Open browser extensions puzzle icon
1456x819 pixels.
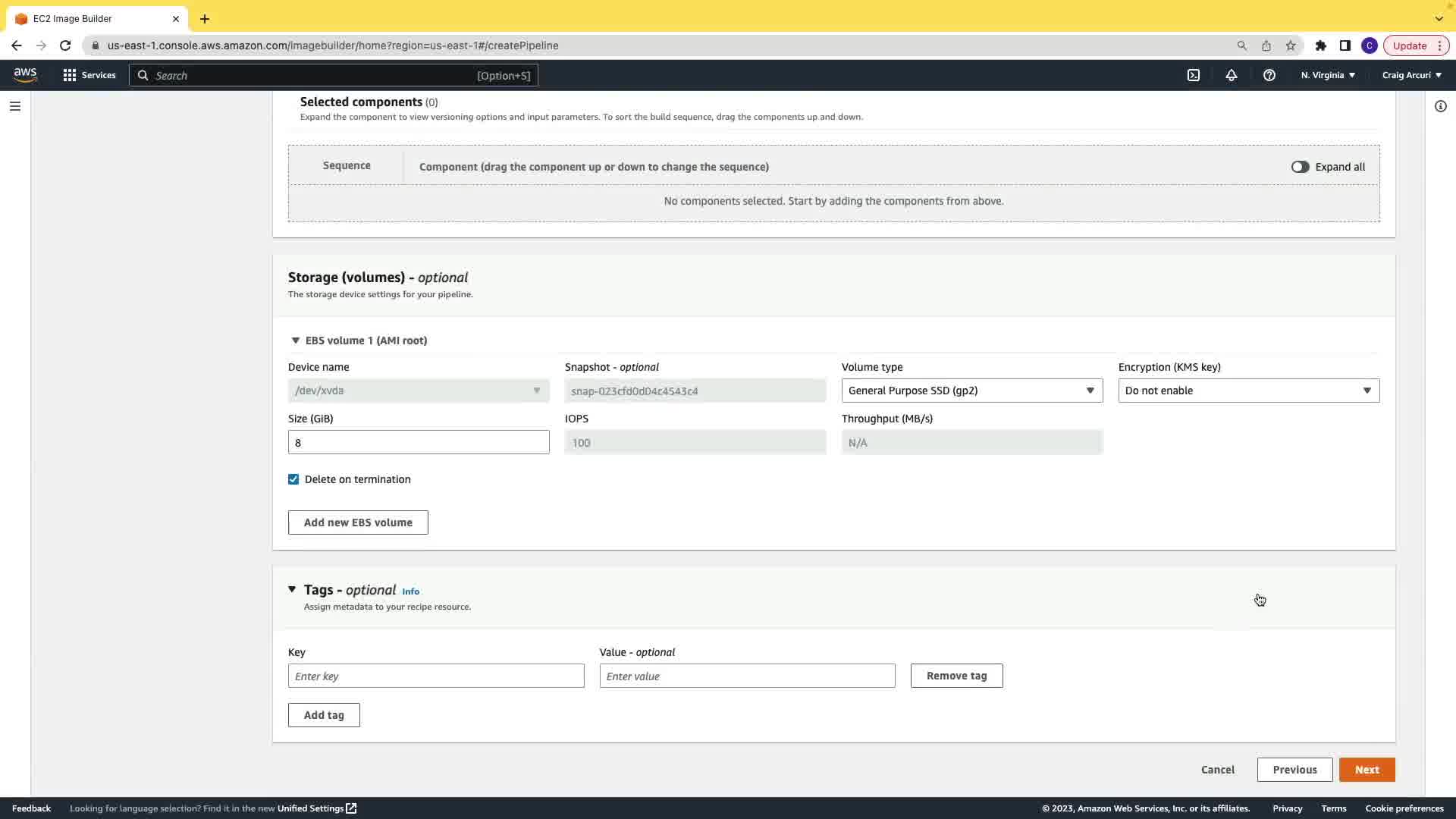1321,45
